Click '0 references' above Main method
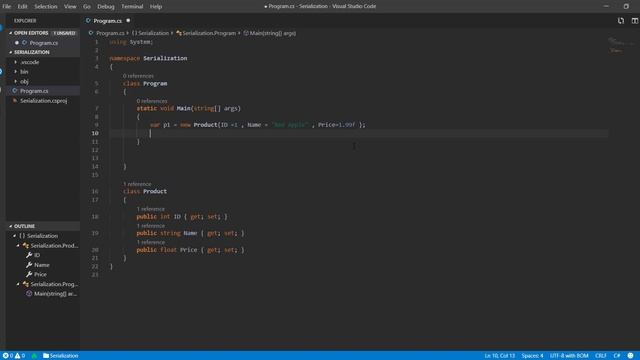This screenshot has width=640, height=360. click(x=152, y=101)
